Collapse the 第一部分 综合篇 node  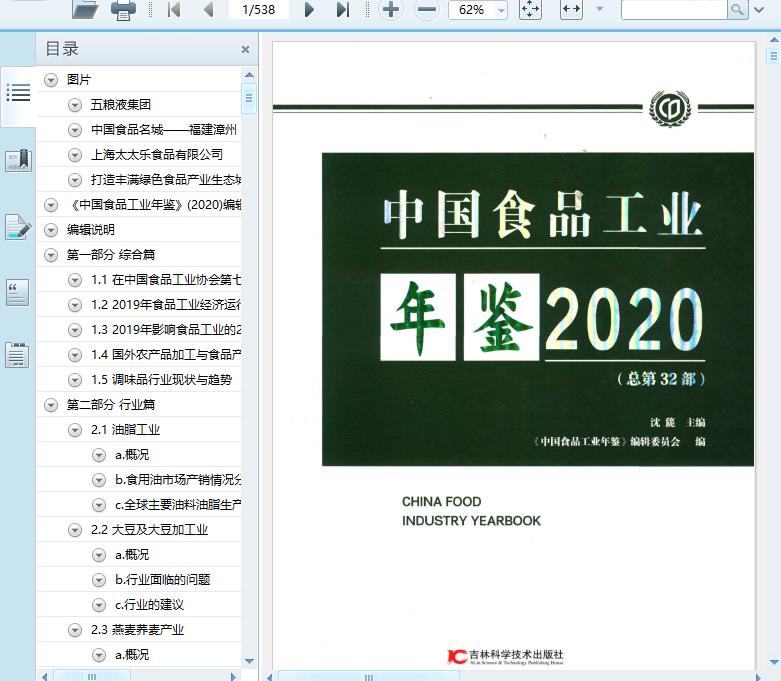tap(51, 255)
